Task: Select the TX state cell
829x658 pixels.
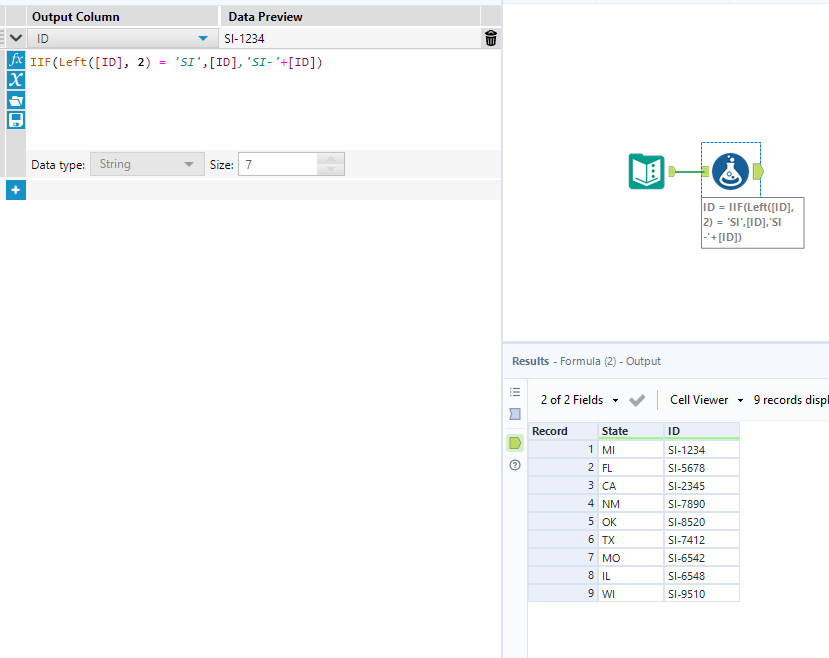Action: [631, 540]
